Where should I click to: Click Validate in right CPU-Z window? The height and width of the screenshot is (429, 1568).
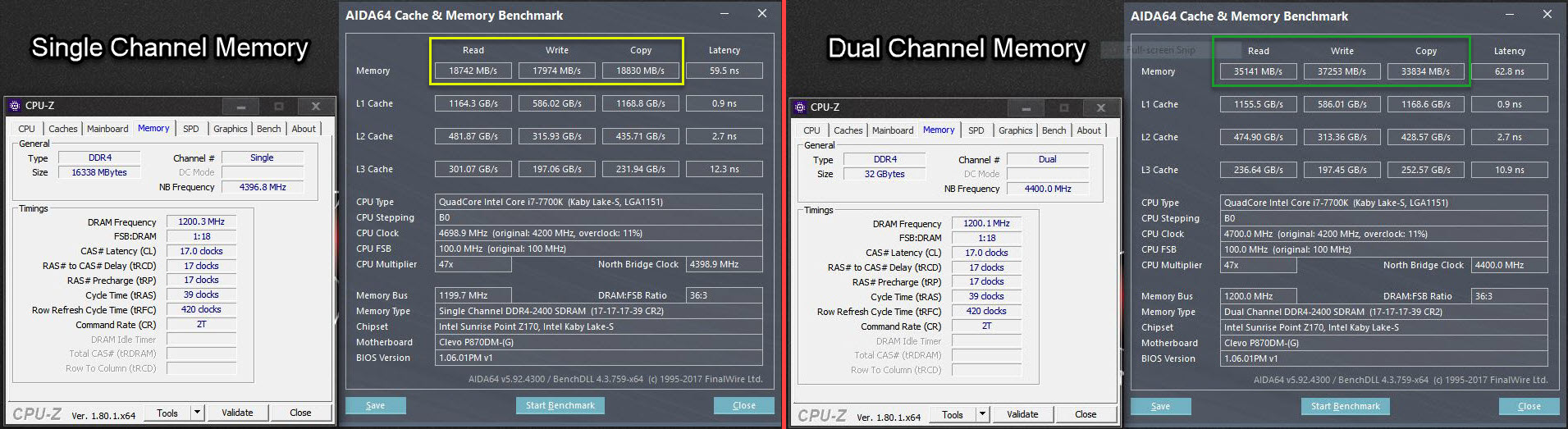(x=1022, y=414)
